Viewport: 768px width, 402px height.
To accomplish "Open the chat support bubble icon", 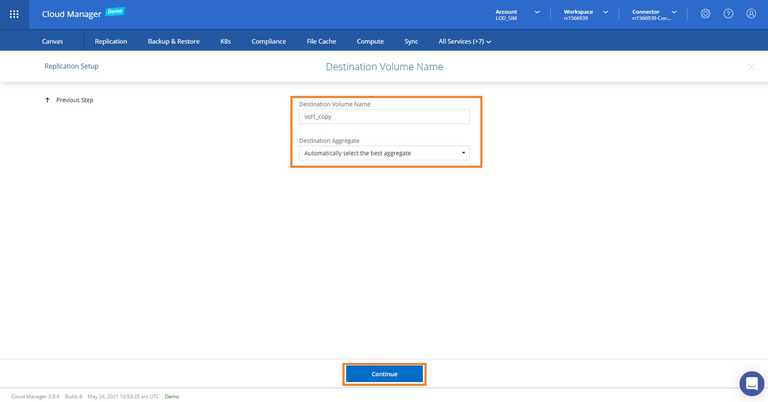I will tap(751, 383).
